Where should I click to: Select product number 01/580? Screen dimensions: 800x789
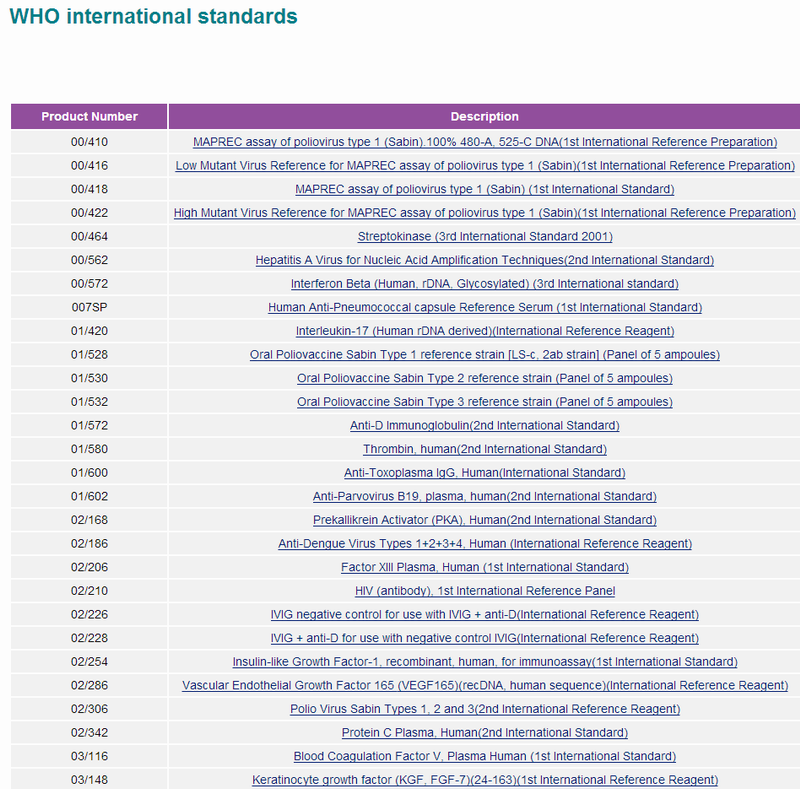coord(89,449)
